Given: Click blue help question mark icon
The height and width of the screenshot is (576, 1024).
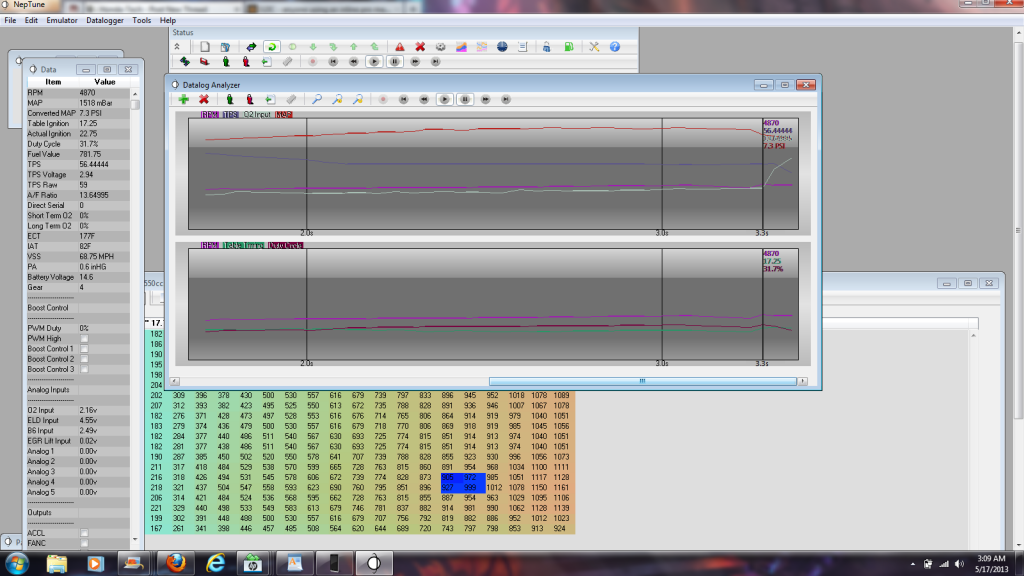Looking at the screenshot, I should pyautogui.click(x=615, y=46).
